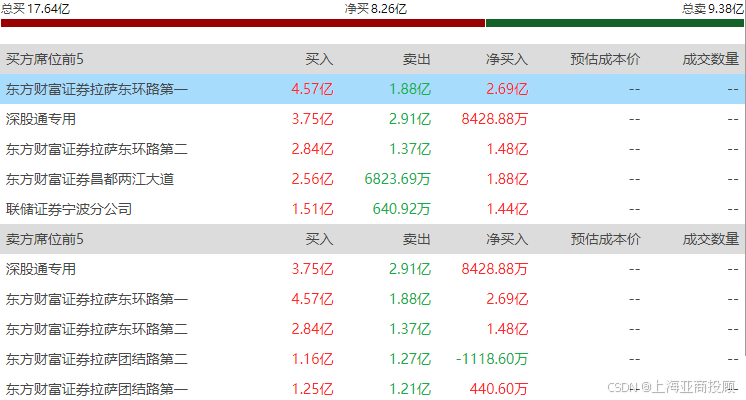The width and height of the screenshot is (746, 400).
Task: Click 2.69亿 net buy in highlighted buyer row
Action: point(507,89)
